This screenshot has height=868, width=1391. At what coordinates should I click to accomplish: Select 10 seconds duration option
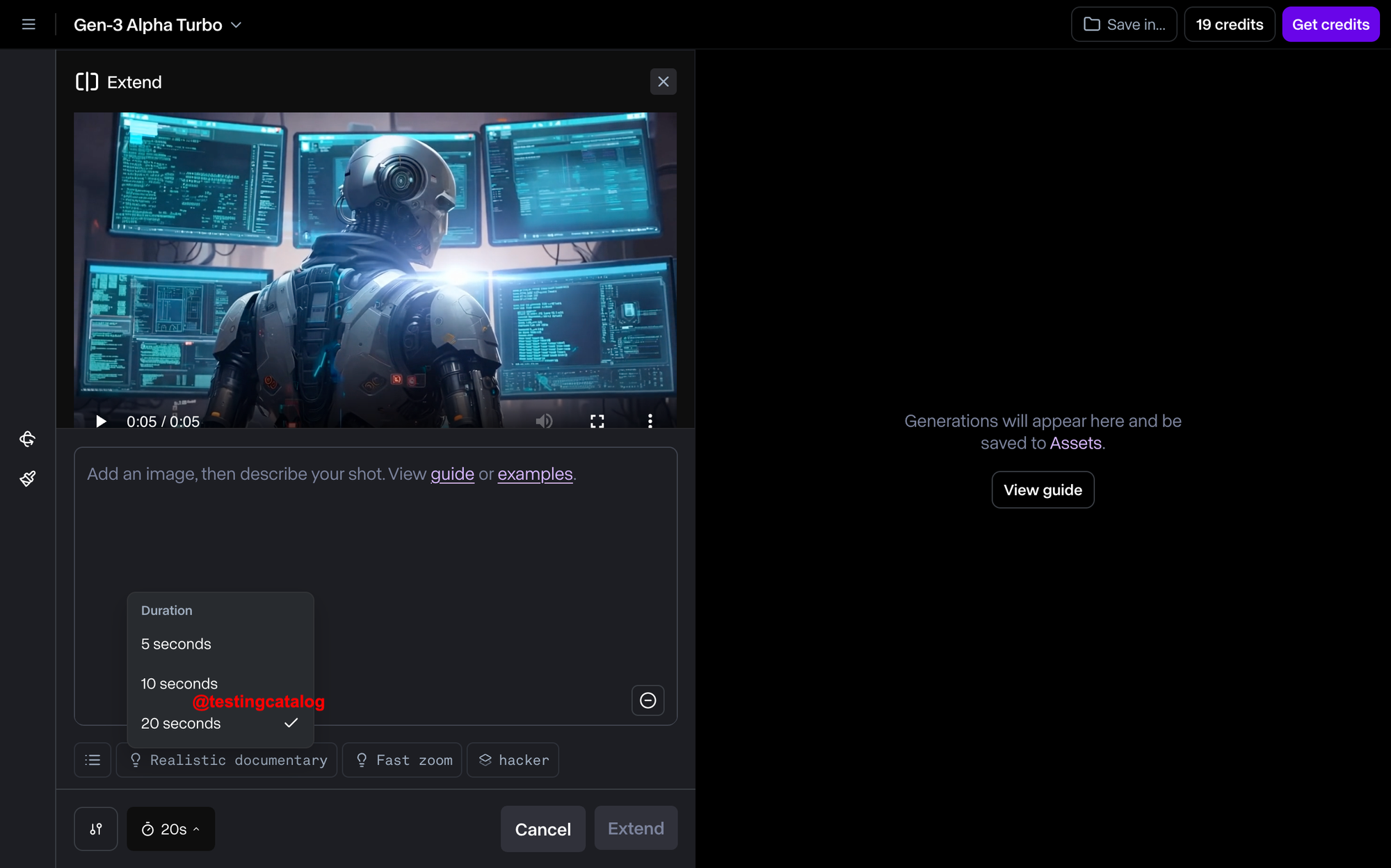click(179, 683)
